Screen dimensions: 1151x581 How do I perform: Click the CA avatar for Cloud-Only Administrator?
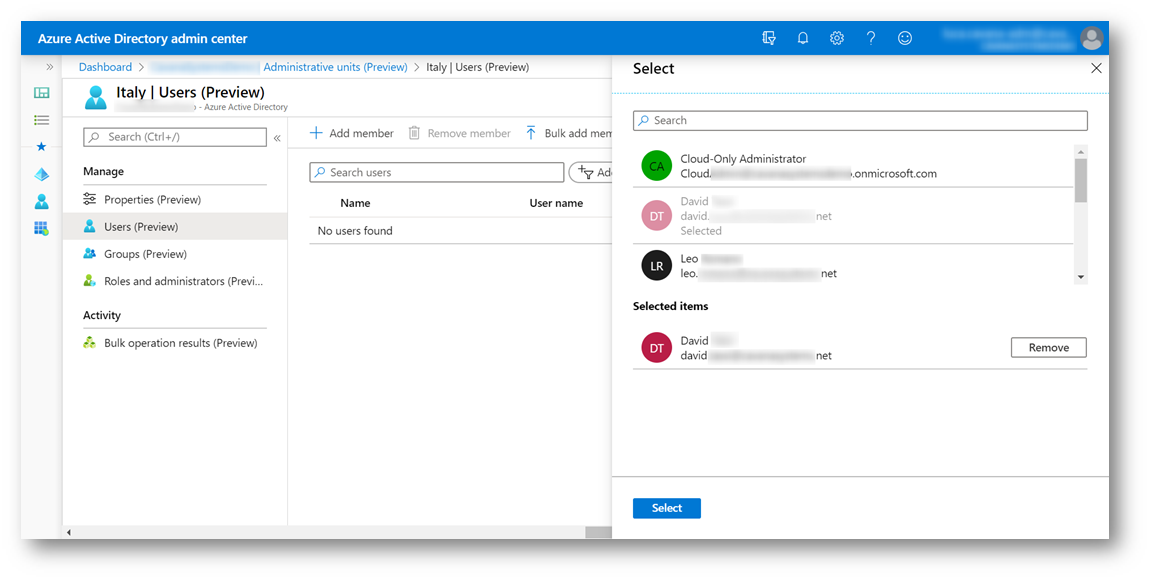click(656, 166)
